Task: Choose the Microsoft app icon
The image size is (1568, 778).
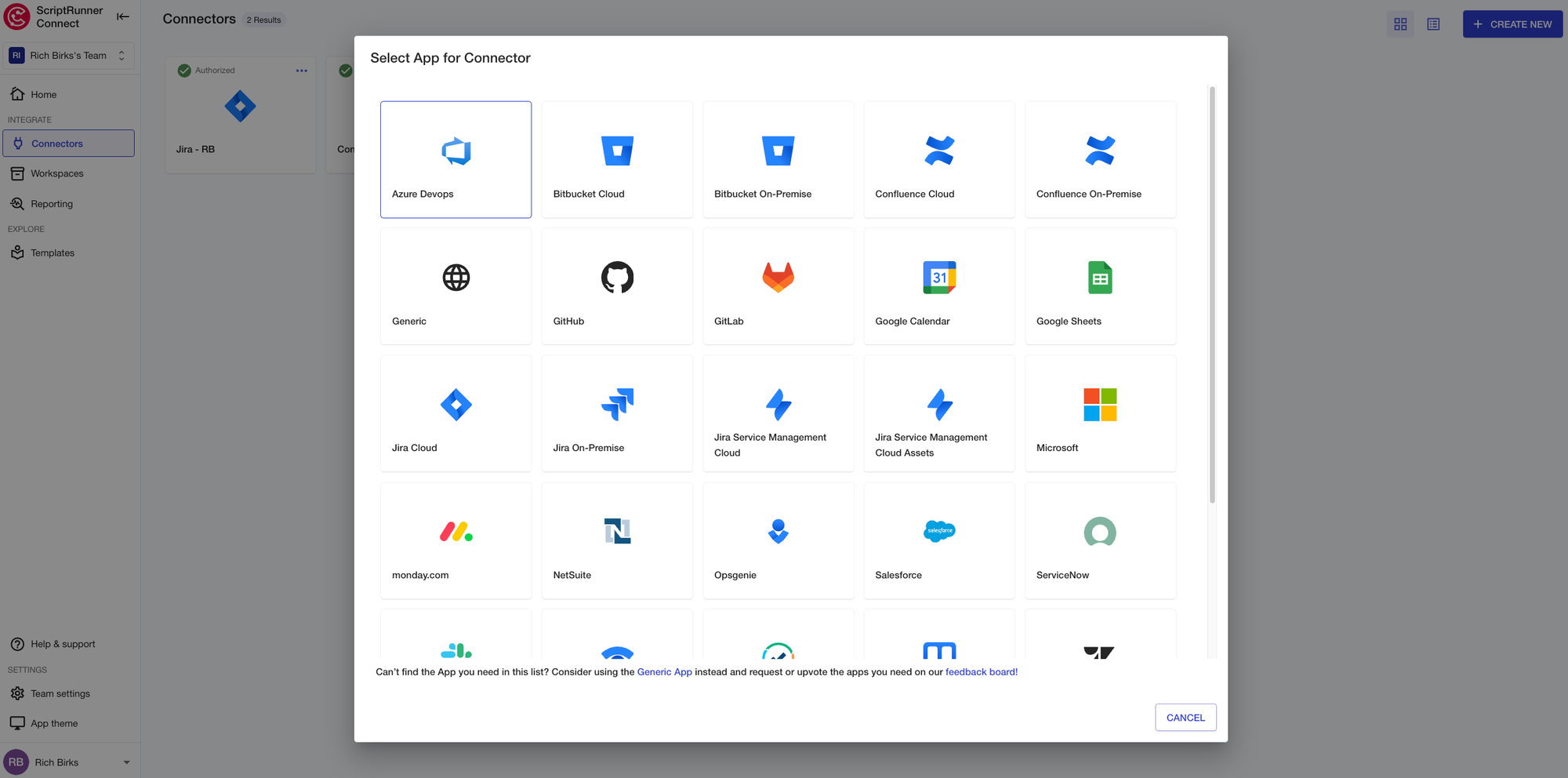Action: [1100, 405]
